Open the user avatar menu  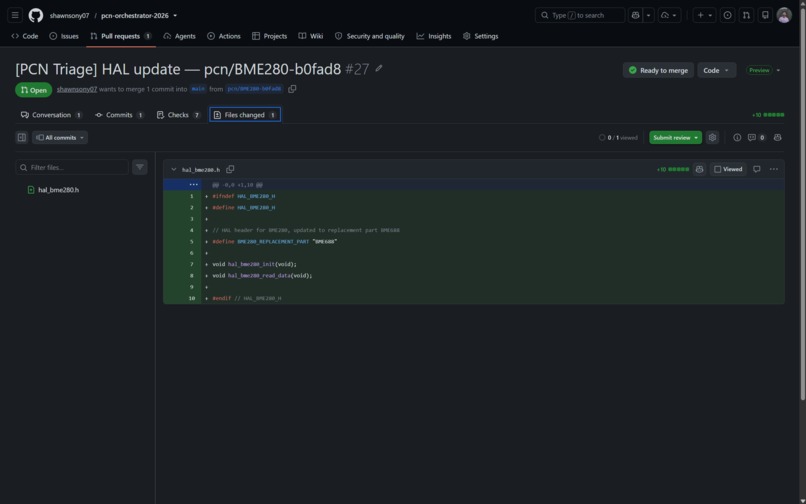(784, 15)
